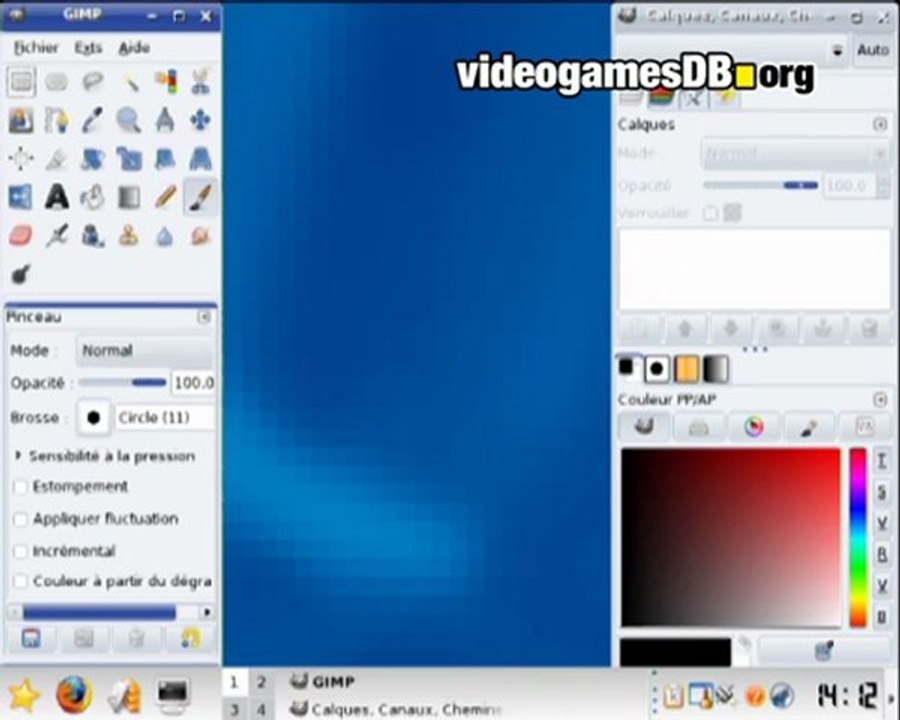Screen dimensions: 900x720
Task: Click the Auto button
Action: click(x=873, y=51)
